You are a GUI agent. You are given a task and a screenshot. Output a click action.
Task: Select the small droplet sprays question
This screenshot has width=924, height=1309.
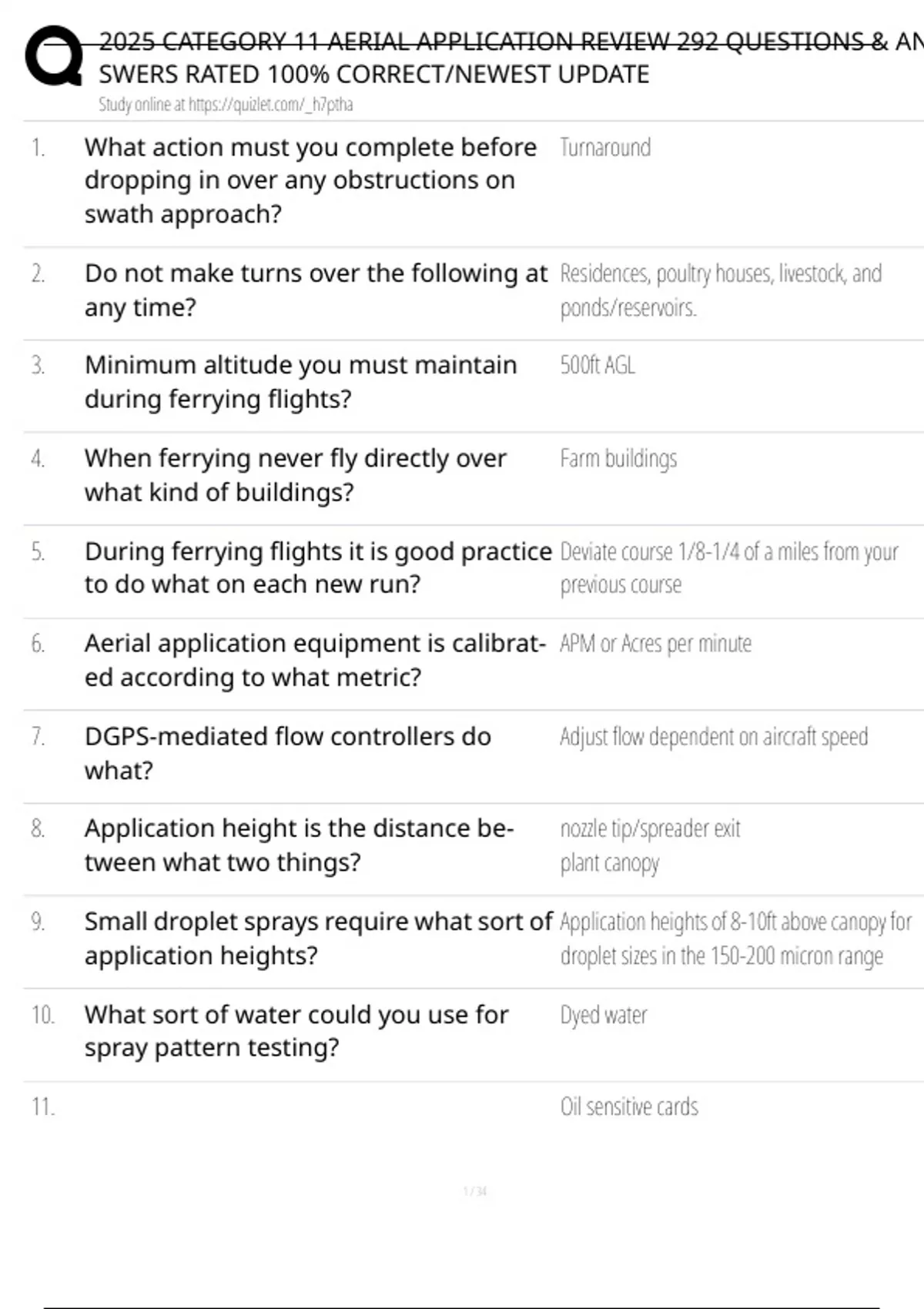[x=318, y=939]
